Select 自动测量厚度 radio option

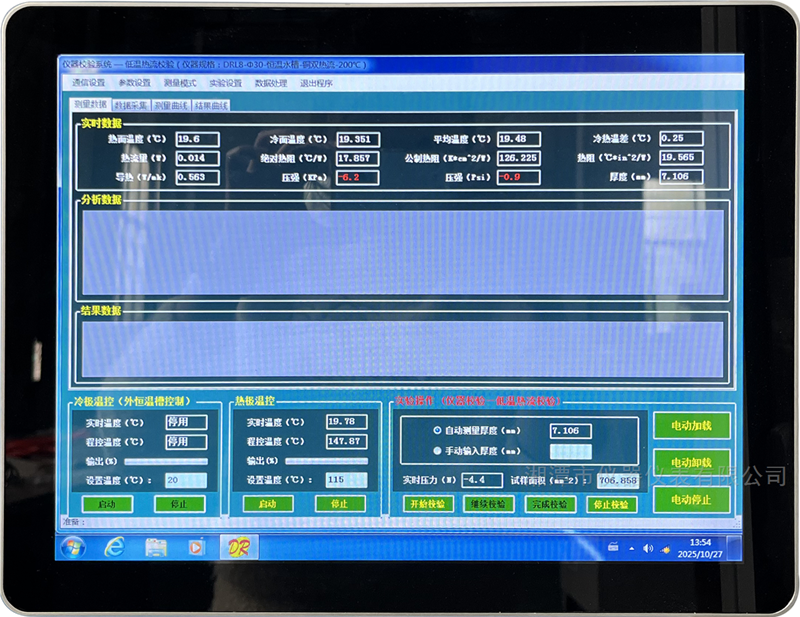point(437,431)
